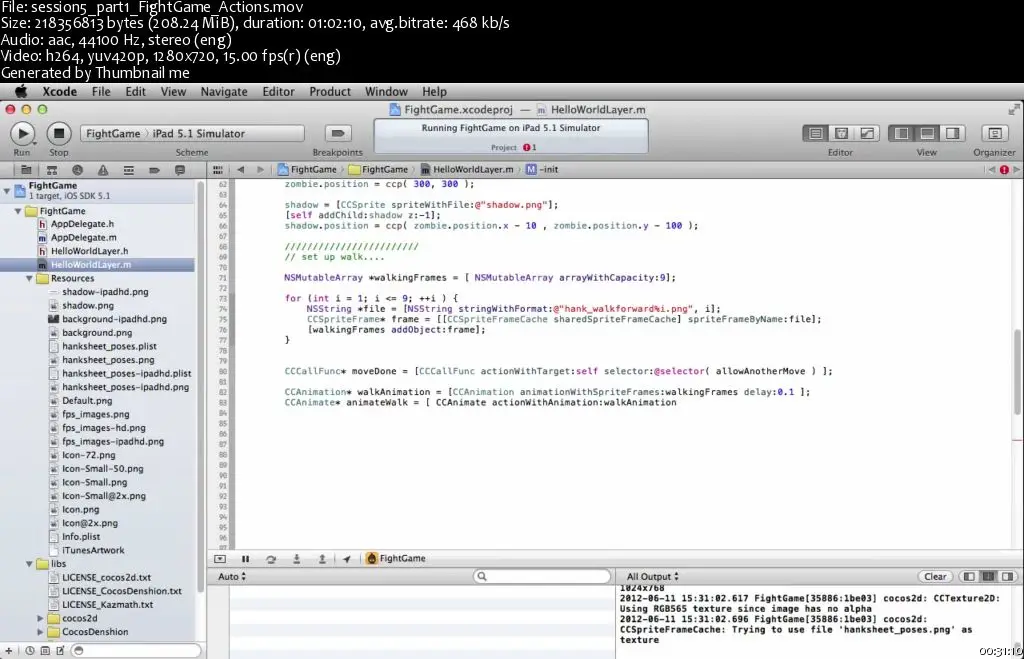Show the Search navigator
This screenshot has height=659, width=1024.
pos(77,170)
